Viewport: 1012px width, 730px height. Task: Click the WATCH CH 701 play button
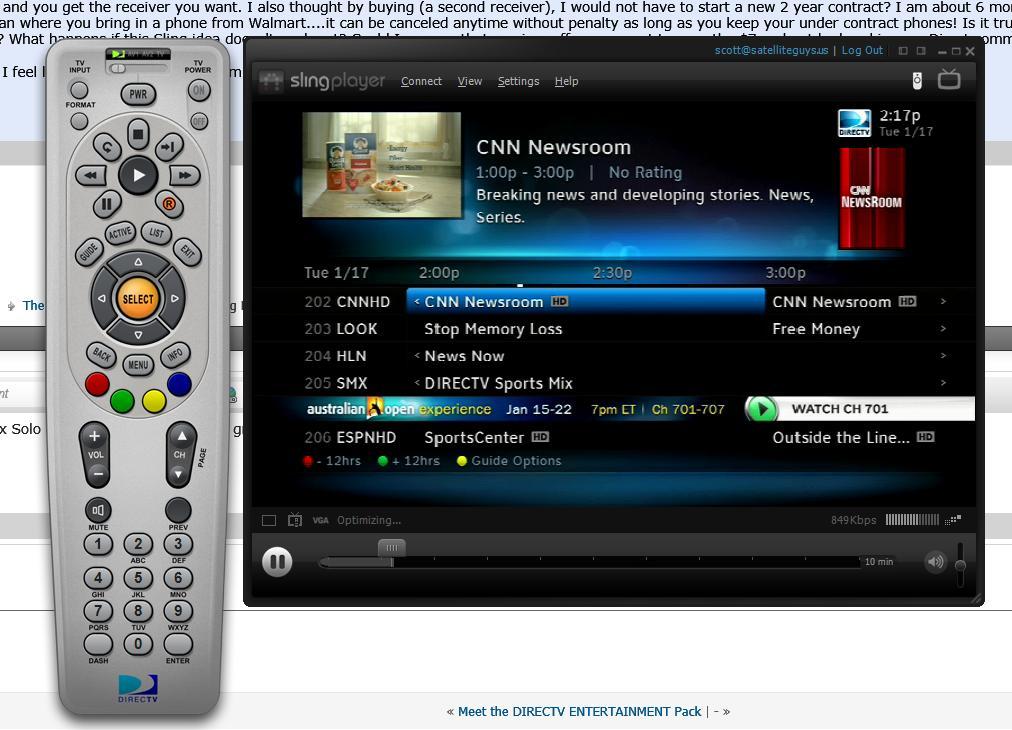(x=761, y=409)
